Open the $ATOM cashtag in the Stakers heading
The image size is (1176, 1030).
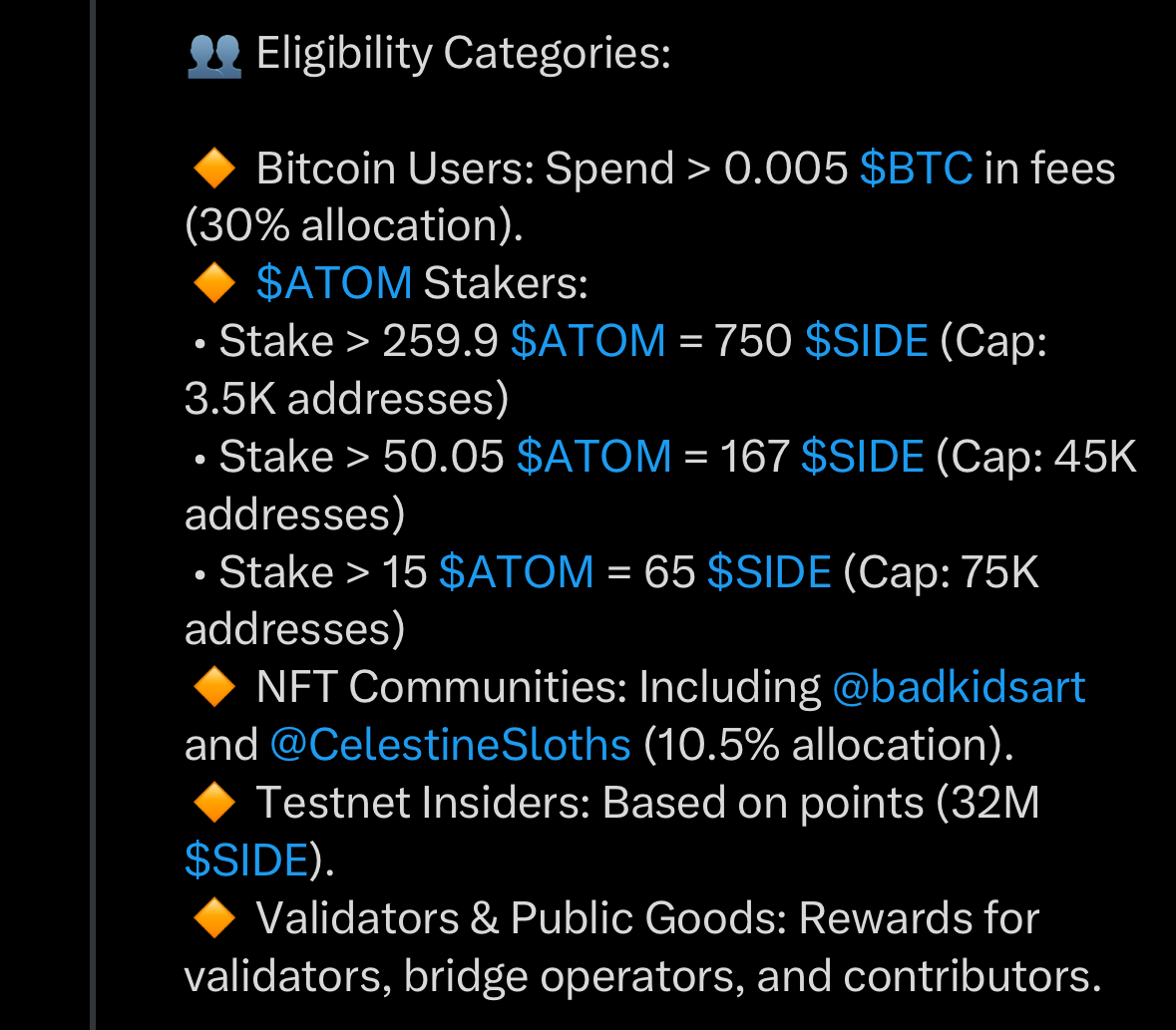tap(333, 284)
